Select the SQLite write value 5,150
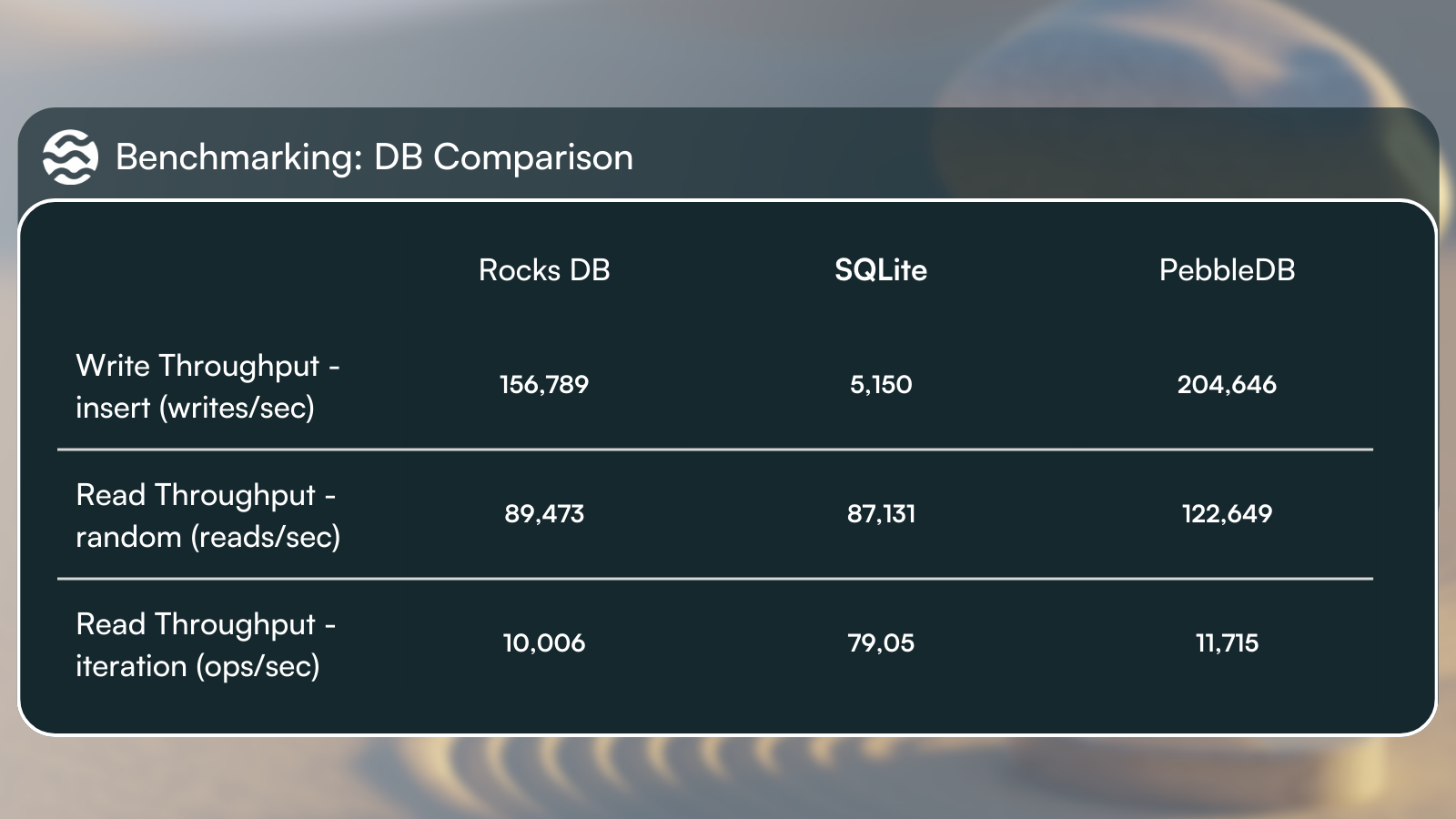The image size is (1456, 819). [881, 385]
